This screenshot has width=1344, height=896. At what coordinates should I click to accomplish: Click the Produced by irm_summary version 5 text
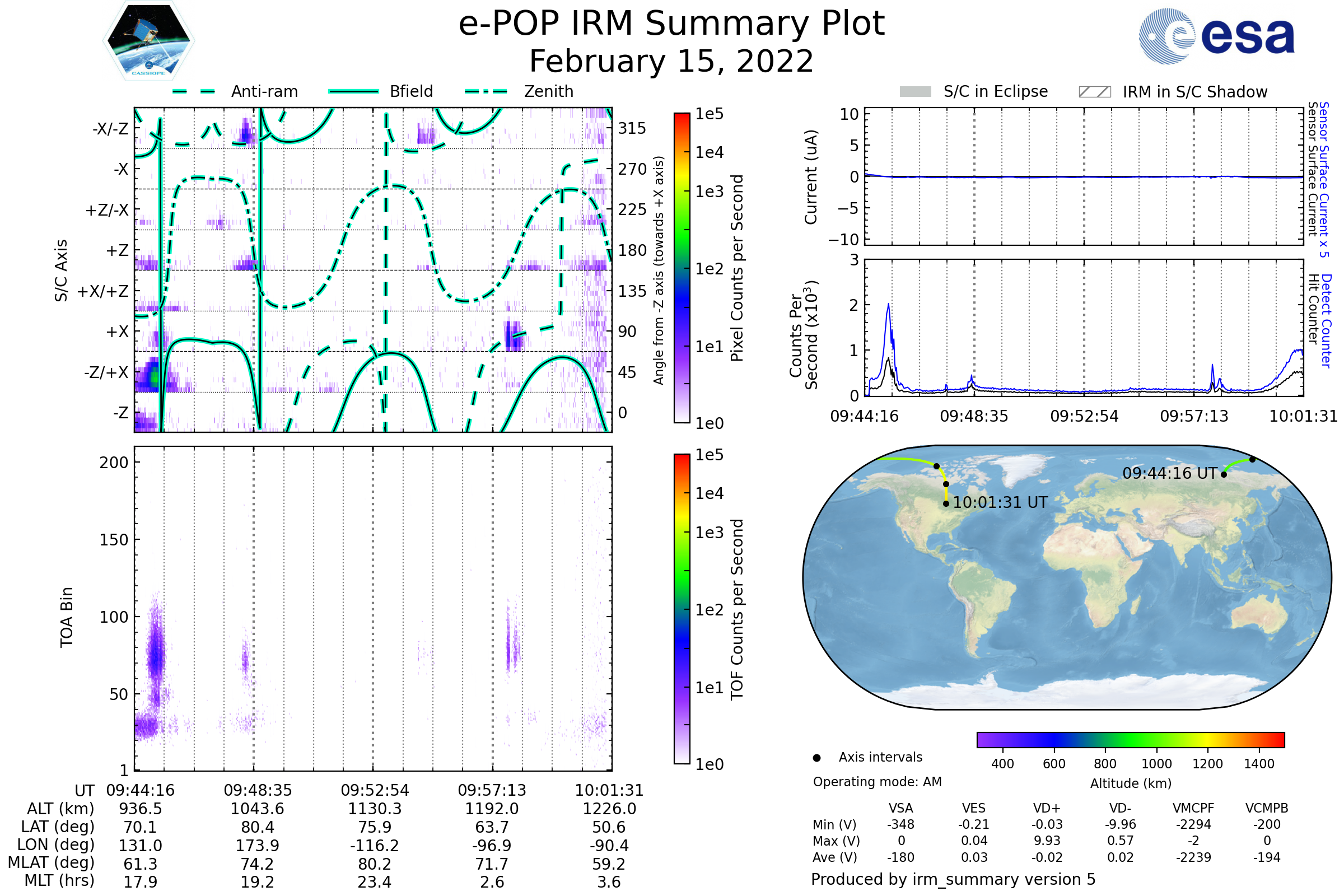[953, 879]
